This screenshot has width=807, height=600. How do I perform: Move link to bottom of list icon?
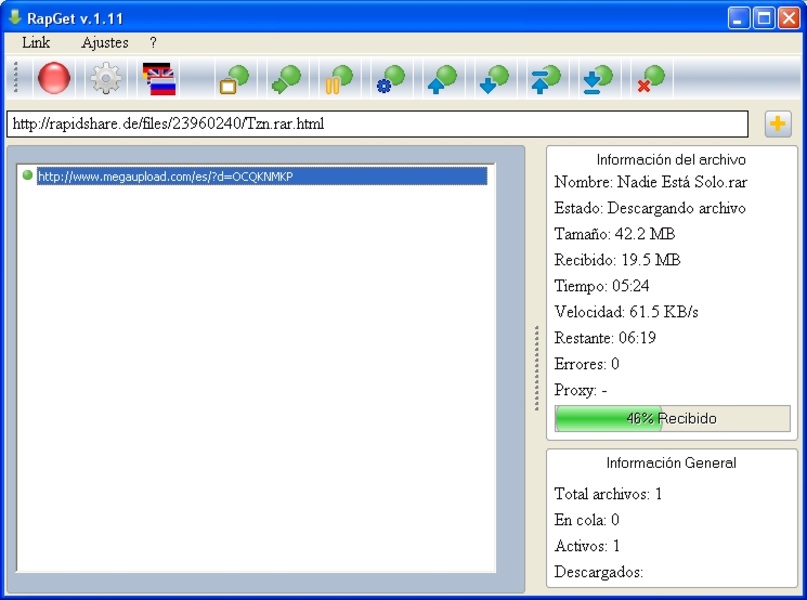[x=598, y=79]
